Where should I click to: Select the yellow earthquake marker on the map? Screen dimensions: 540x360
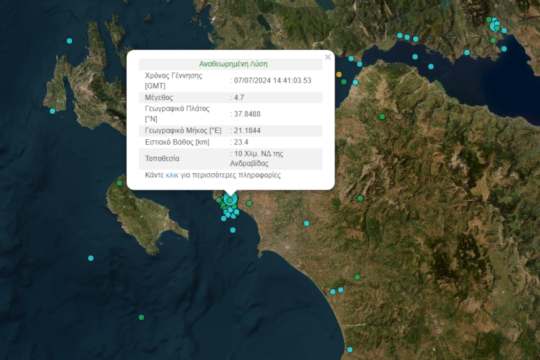[x=339, y=74]
